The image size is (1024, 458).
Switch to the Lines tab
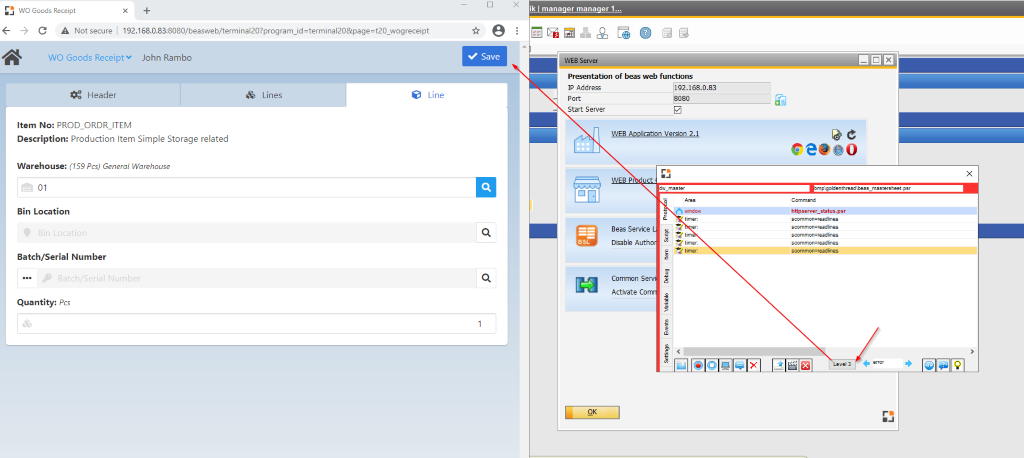click(263, 95)
